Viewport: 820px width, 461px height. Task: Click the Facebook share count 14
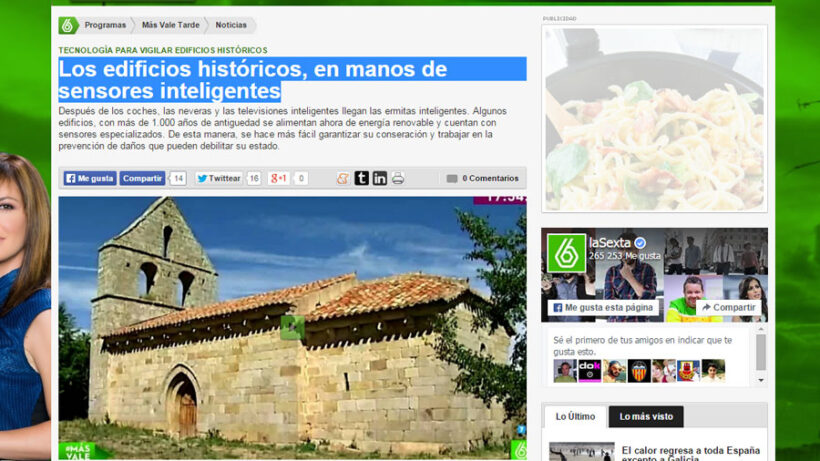(x=178, y=178)
